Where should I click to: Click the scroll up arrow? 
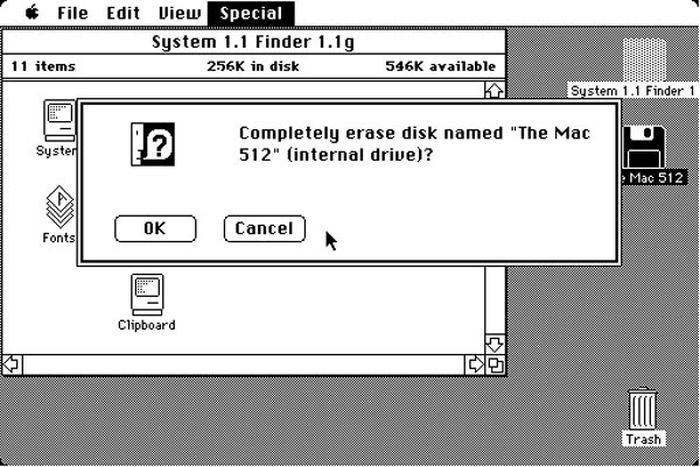(x=494, y=90)
